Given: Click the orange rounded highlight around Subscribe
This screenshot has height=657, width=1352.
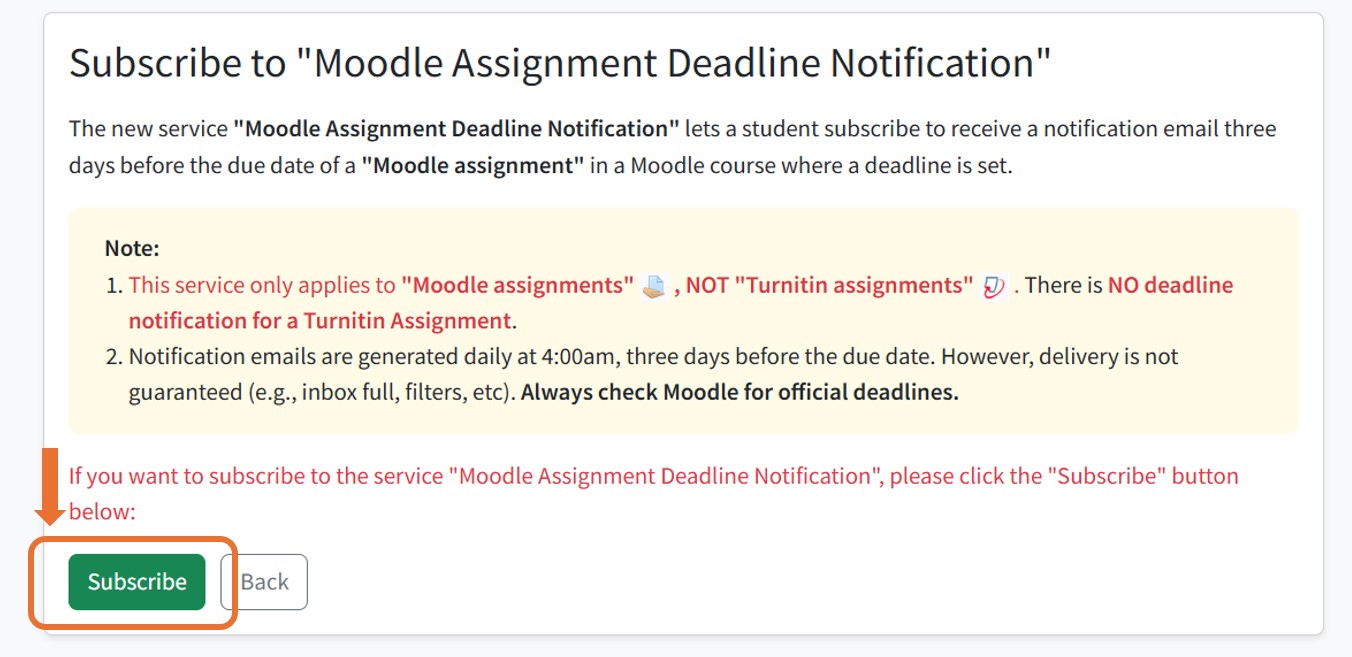Looking at the screenshot, I should pyautogui.click(x=232, y=580).
